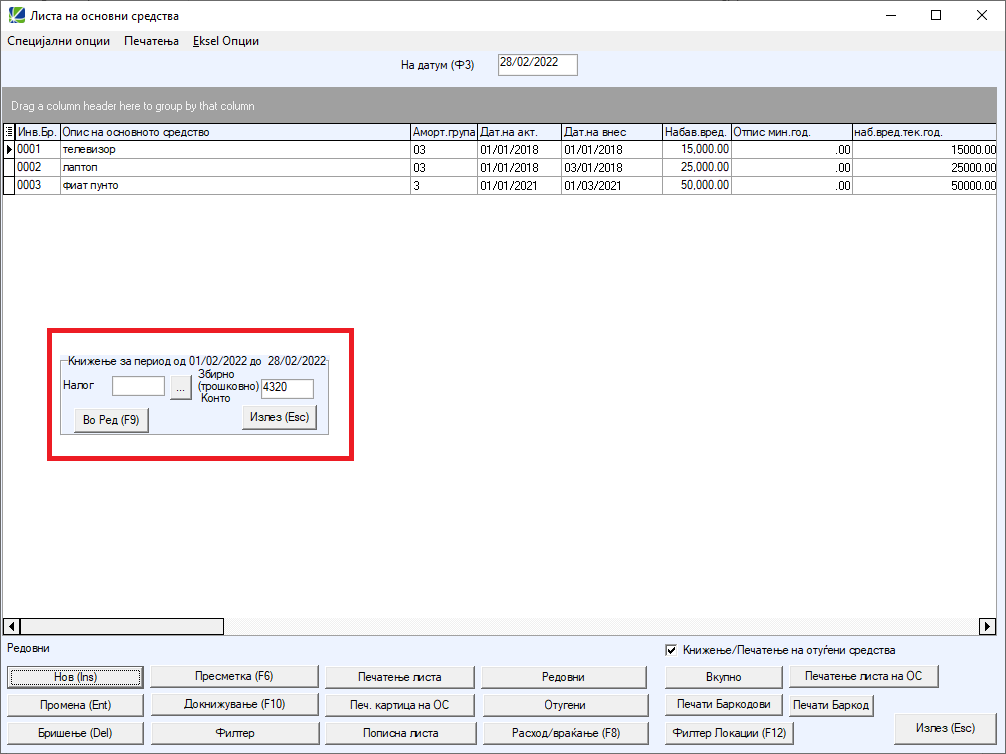
Task: Click the Пресметка (F6) button
Action: pyautogui.click(x=234, y=676)
